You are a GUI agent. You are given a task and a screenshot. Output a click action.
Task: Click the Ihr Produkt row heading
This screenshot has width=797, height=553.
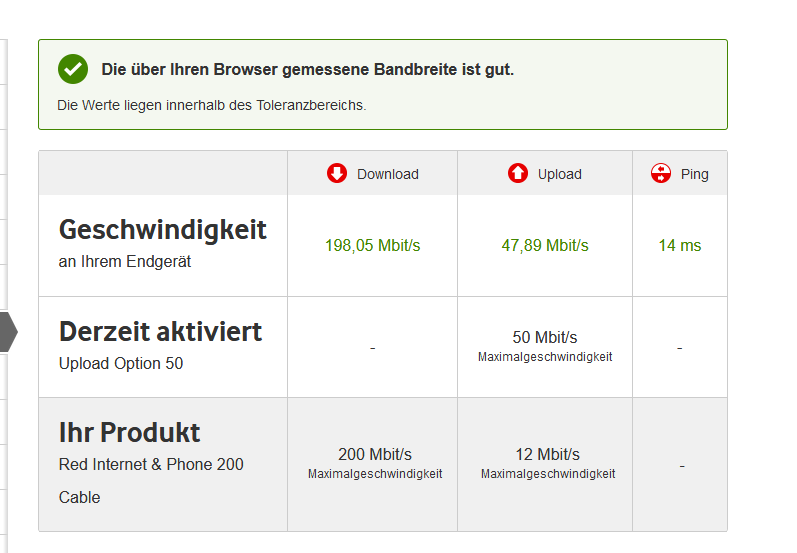pos(130,432)
